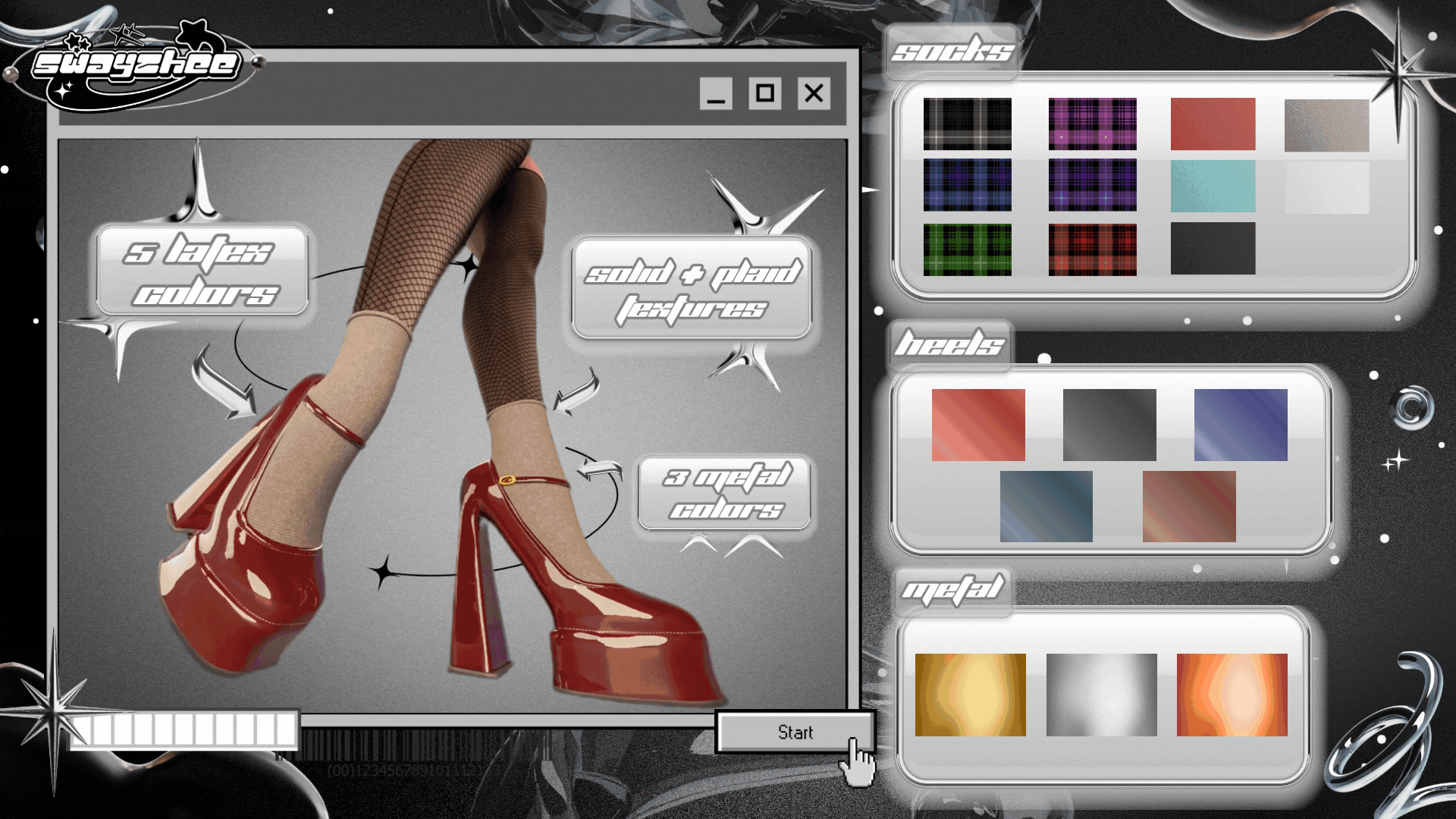Select red latex heel color

[978, 425]
